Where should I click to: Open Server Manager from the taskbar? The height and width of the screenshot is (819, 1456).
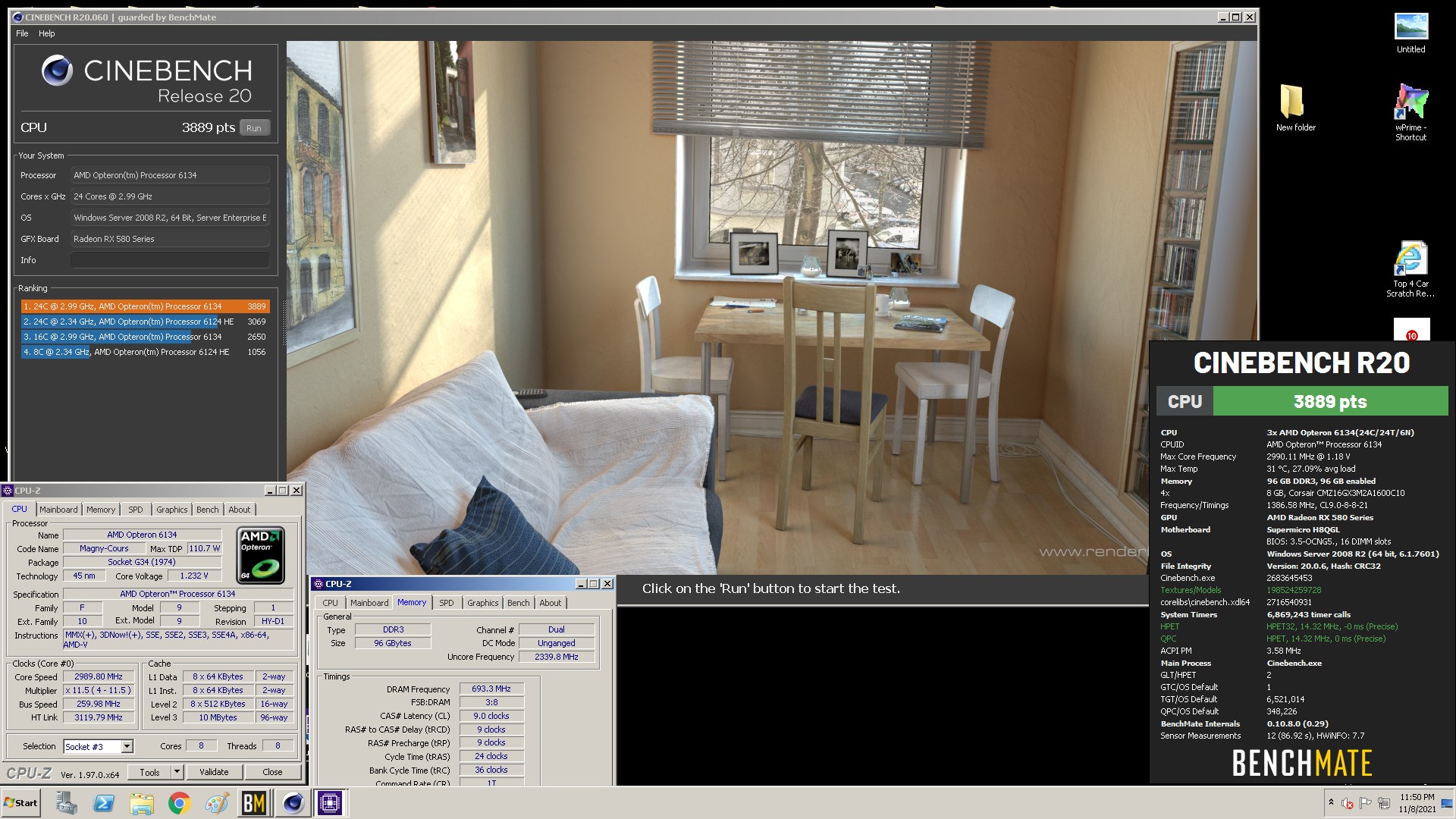click(67, 803)
